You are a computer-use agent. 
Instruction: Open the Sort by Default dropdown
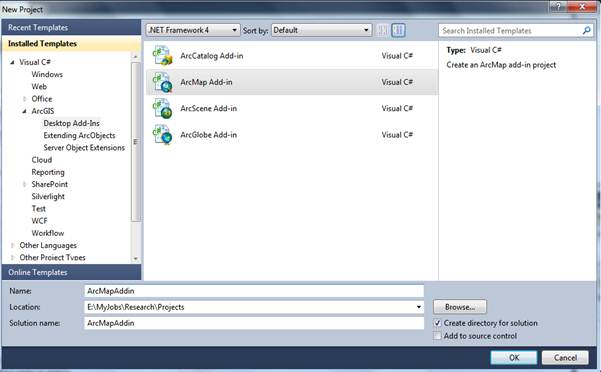pos(322,30)
